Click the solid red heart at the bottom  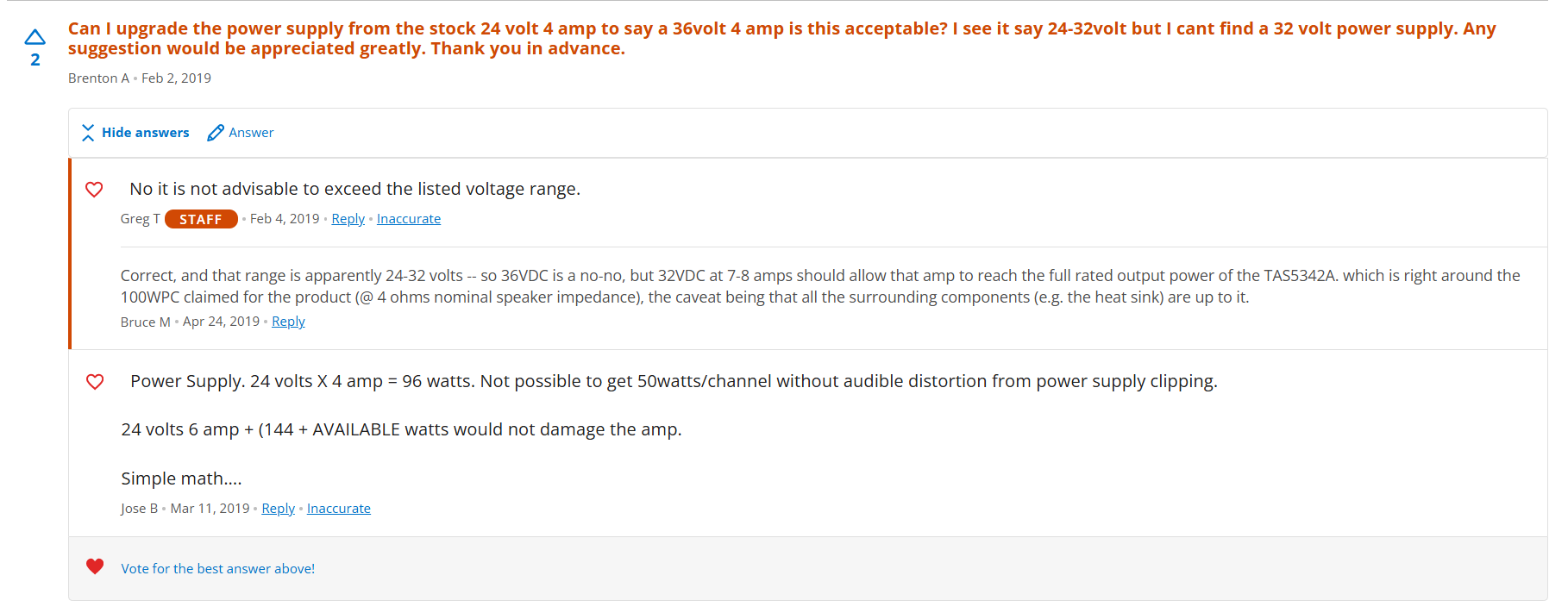click(95, 566)
